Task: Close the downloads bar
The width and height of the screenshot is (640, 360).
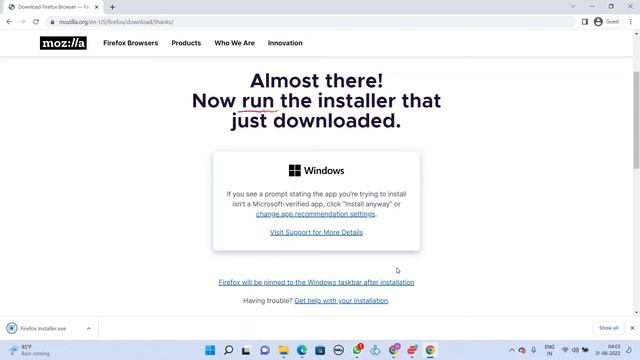Action: coord(632,328)
